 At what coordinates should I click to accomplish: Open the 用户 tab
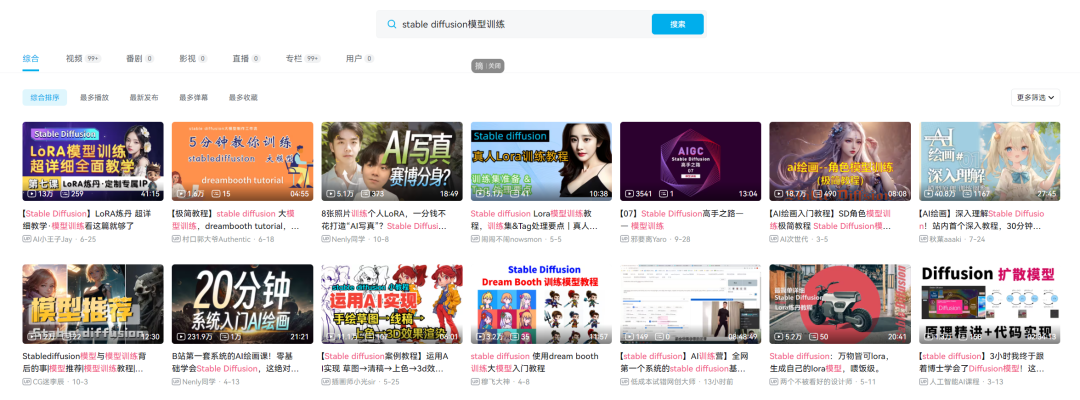click(360, 59)
